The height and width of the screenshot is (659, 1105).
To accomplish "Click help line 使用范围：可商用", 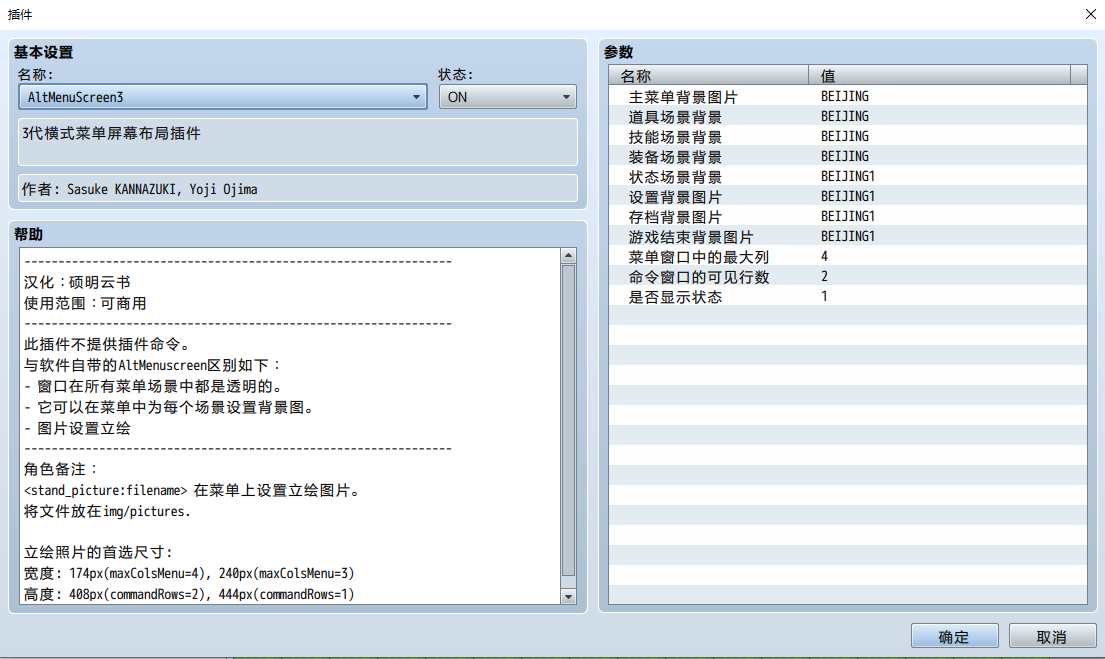I will click(85, 303).
